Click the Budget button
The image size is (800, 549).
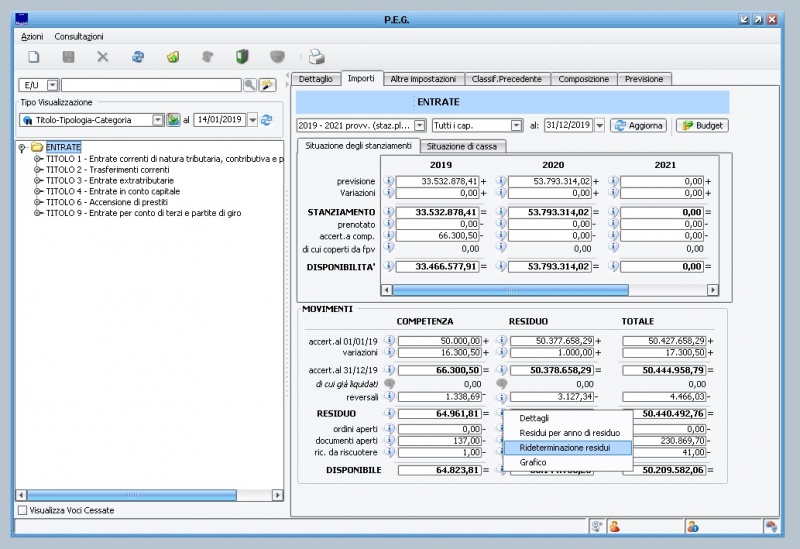(702, 126)
